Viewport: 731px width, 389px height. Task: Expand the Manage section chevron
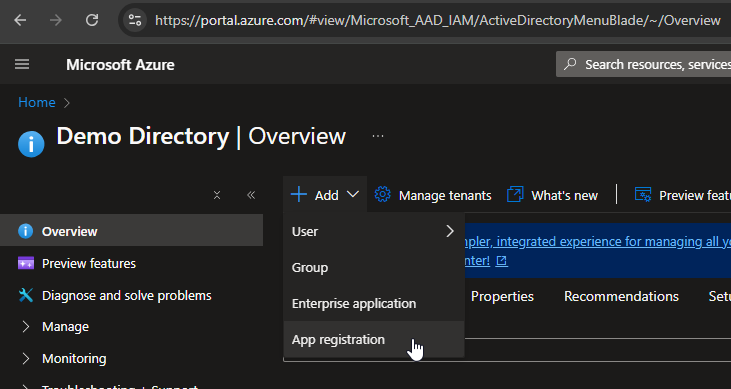[26, 326]
